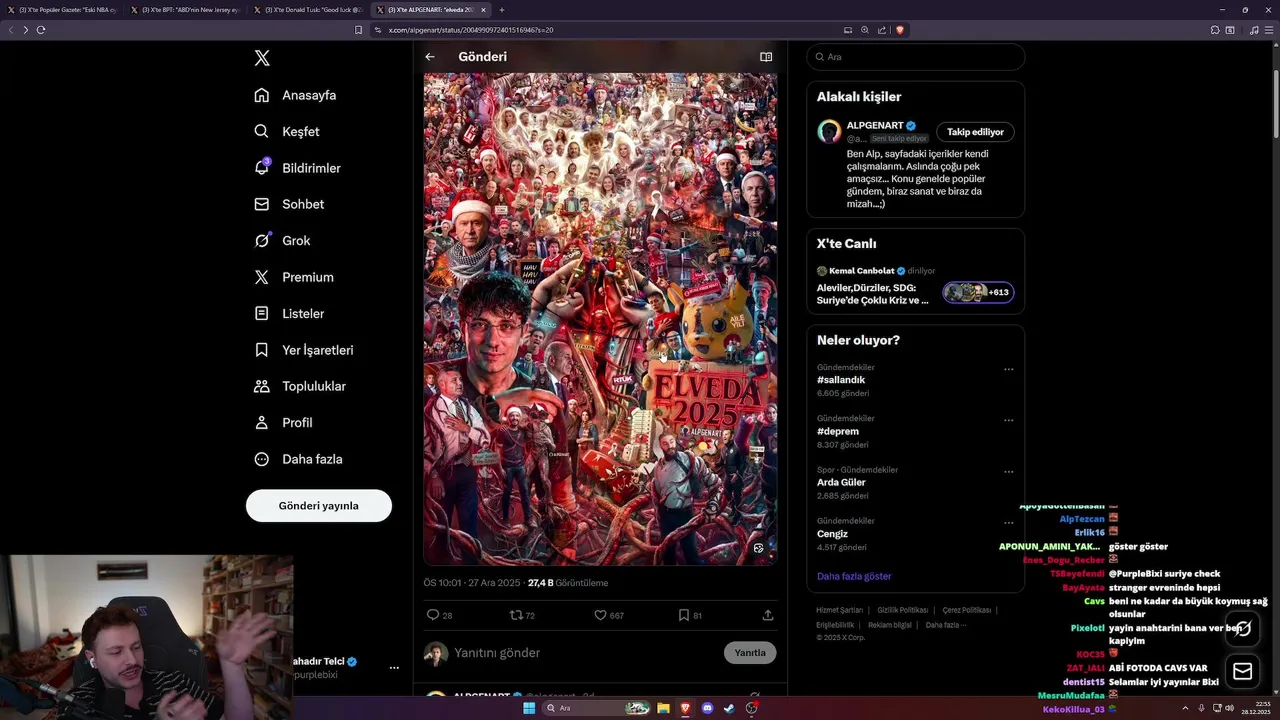Open more options for Cengiz trend
The height and width of the screenshot is (720, 1280).
pos(1008,523)
